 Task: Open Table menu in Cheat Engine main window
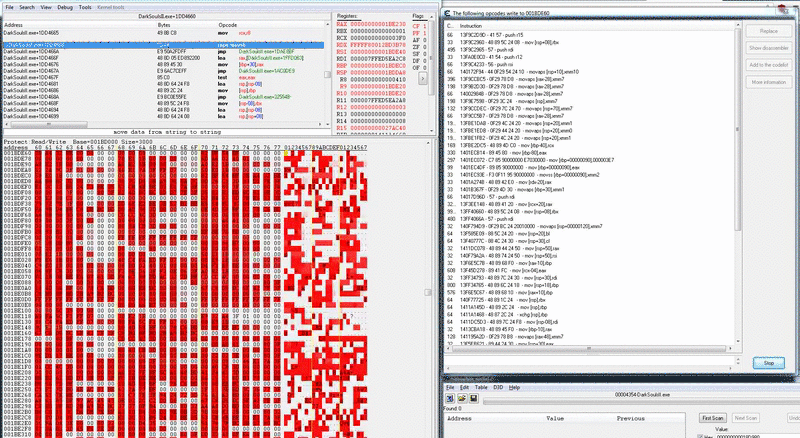[481, 387]
